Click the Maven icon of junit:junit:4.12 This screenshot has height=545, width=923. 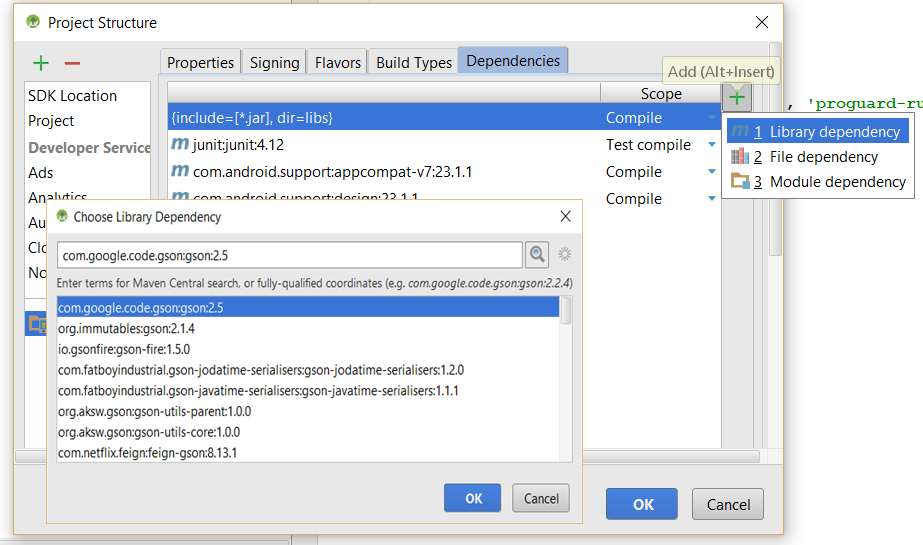[x=180, y=144]
